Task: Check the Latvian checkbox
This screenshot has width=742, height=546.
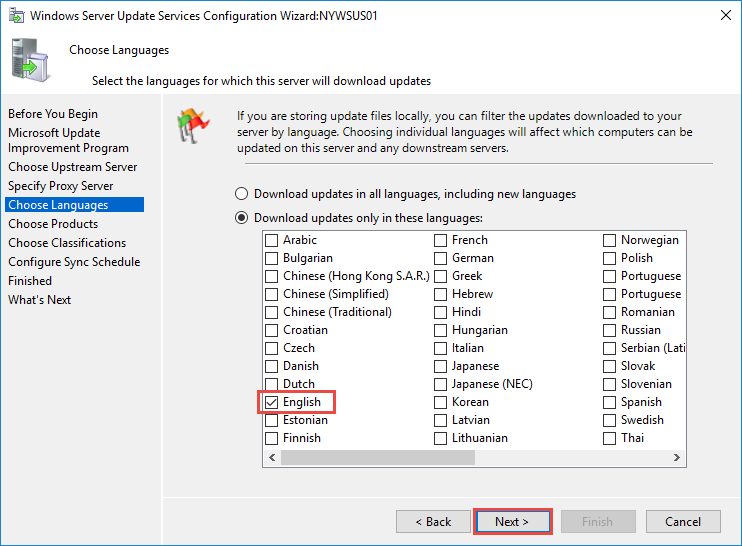Action: (x=441, y=420)
